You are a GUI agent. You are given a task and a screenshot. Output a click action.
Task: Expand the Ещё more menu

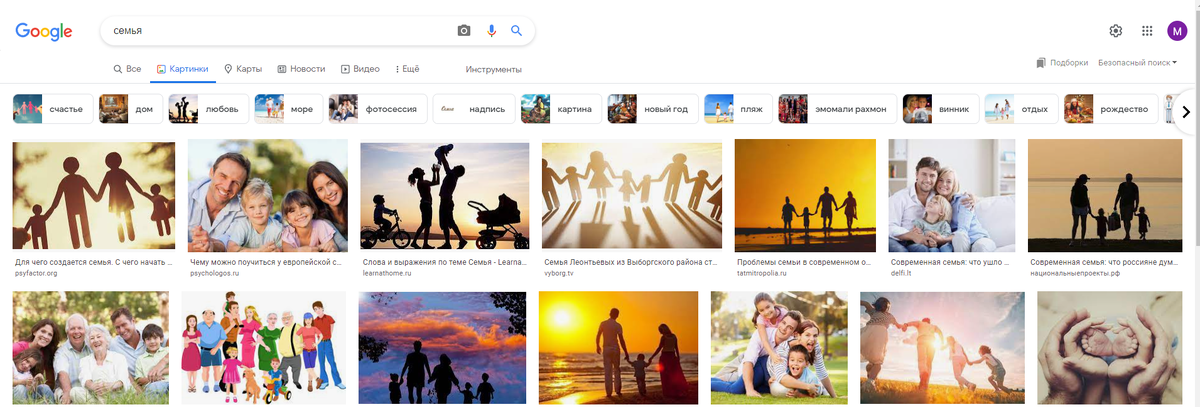[x=407, y=69]
